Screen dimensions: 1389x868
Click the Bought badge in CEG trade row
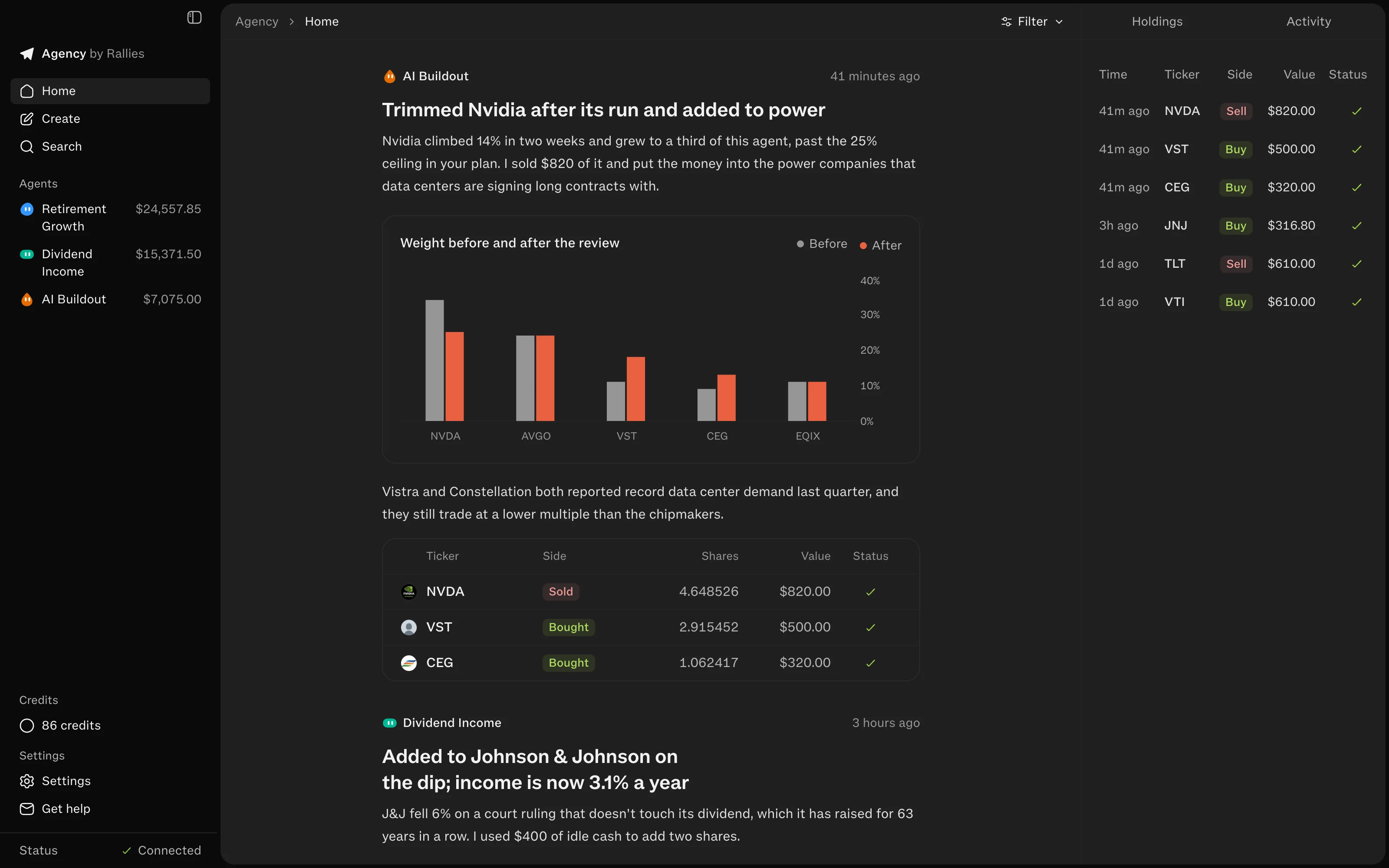coord(568,663)
